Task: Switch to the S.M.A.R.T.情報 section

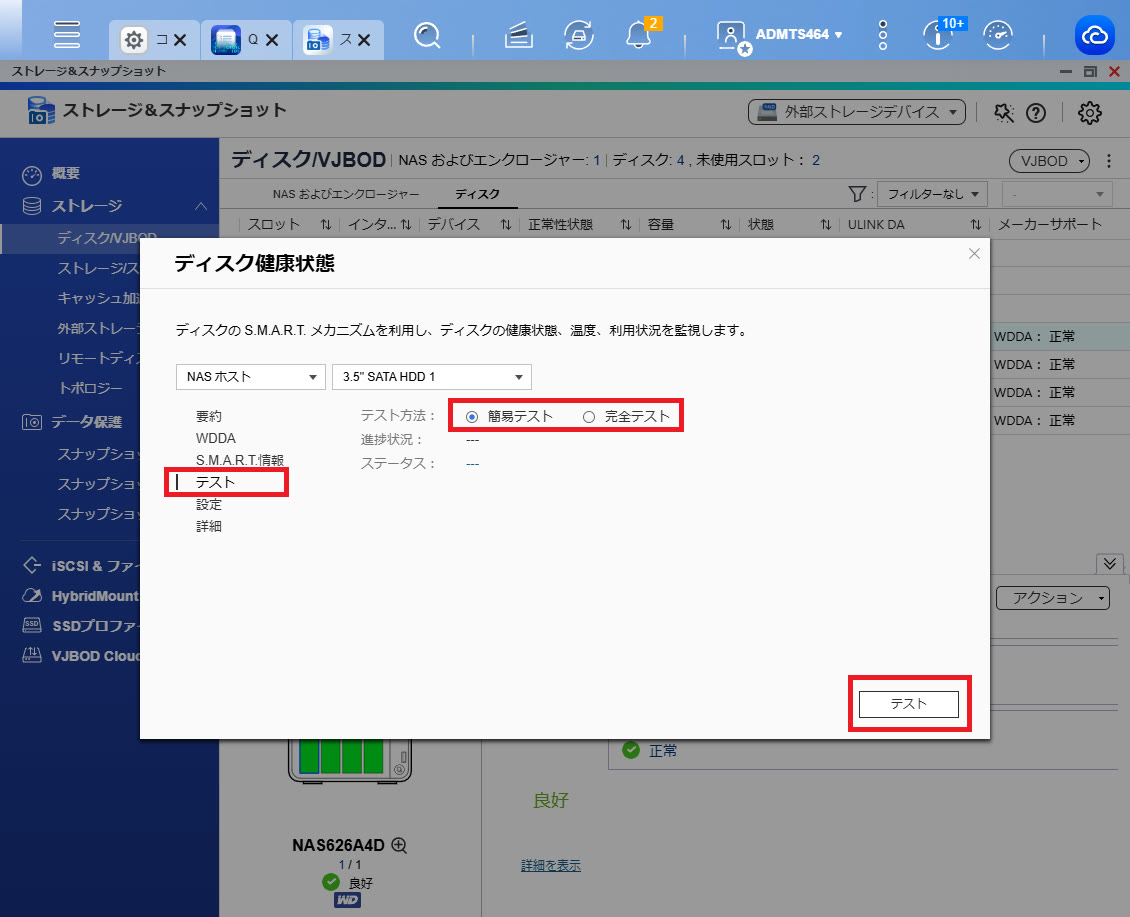Action: click(x=239, y=460)
